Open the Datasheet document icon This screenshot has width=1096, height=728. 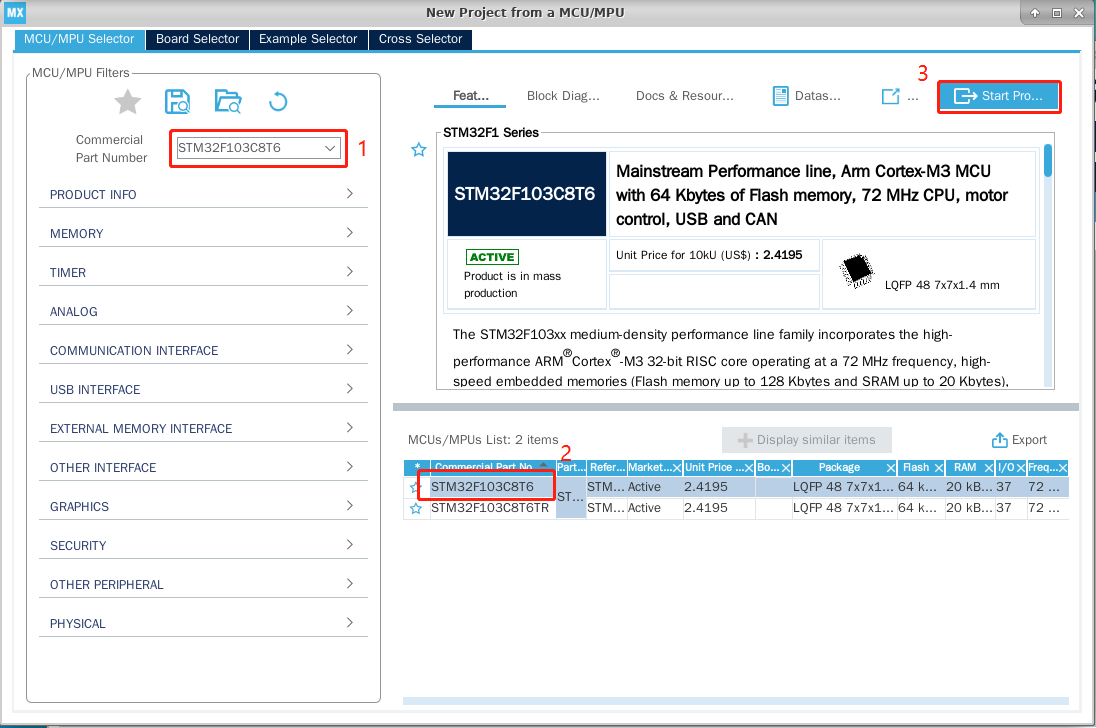(780, 96)
